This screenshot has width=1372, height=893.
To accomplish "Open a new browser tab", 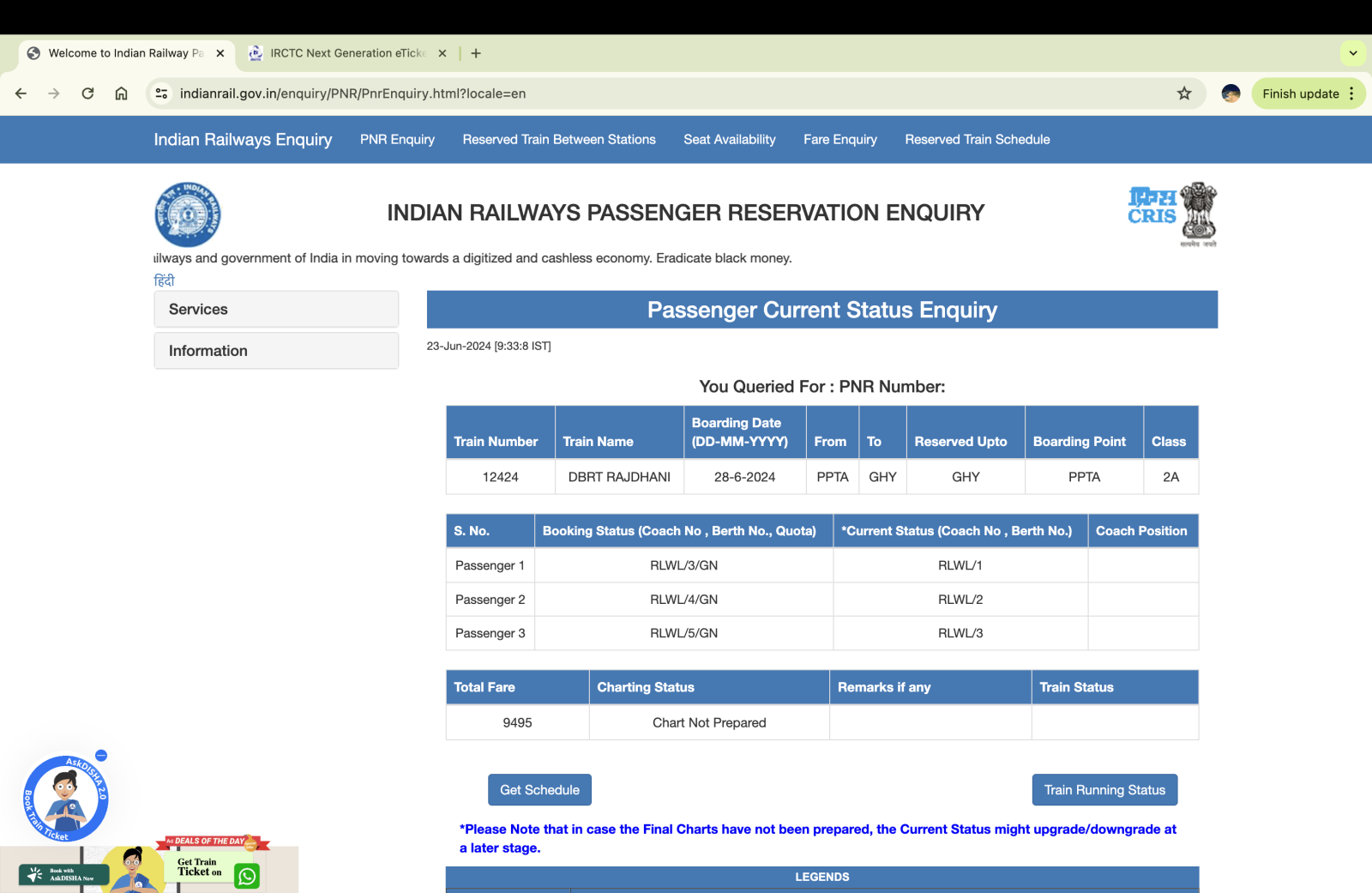I will point(476,53).
